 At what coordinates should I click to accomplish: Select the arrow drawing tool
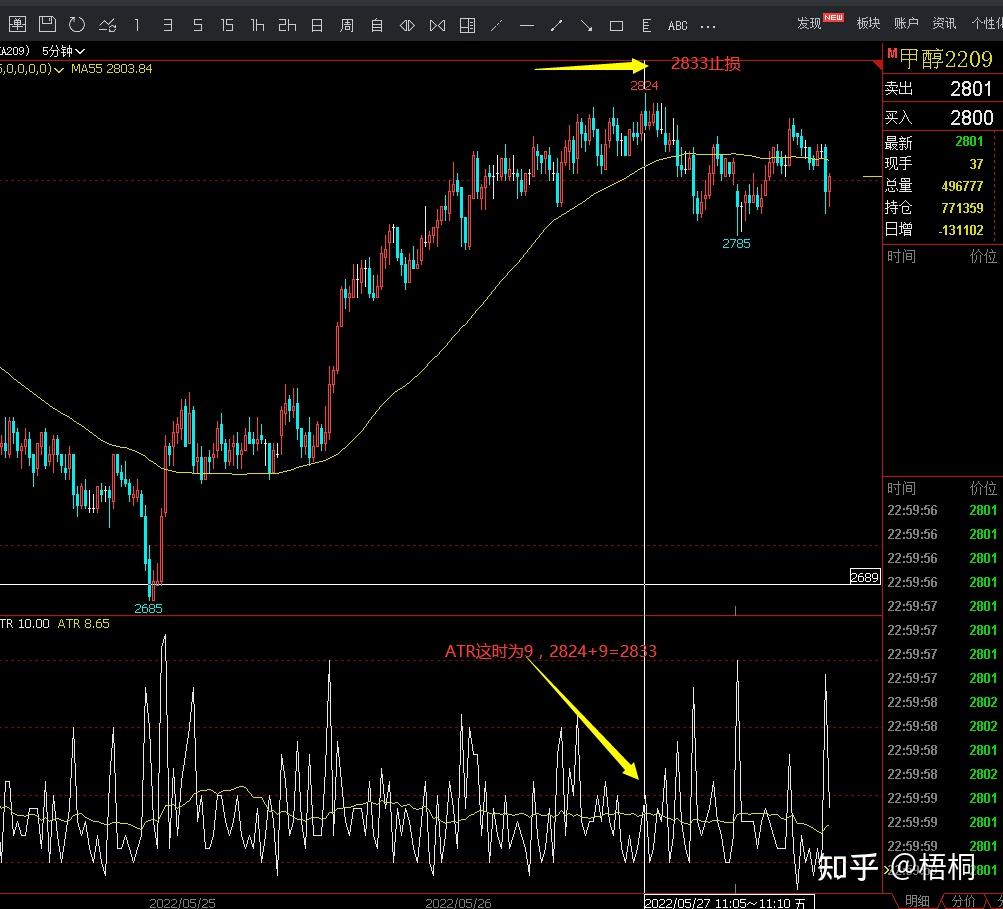pyautogui.click(x=587, y=26)
